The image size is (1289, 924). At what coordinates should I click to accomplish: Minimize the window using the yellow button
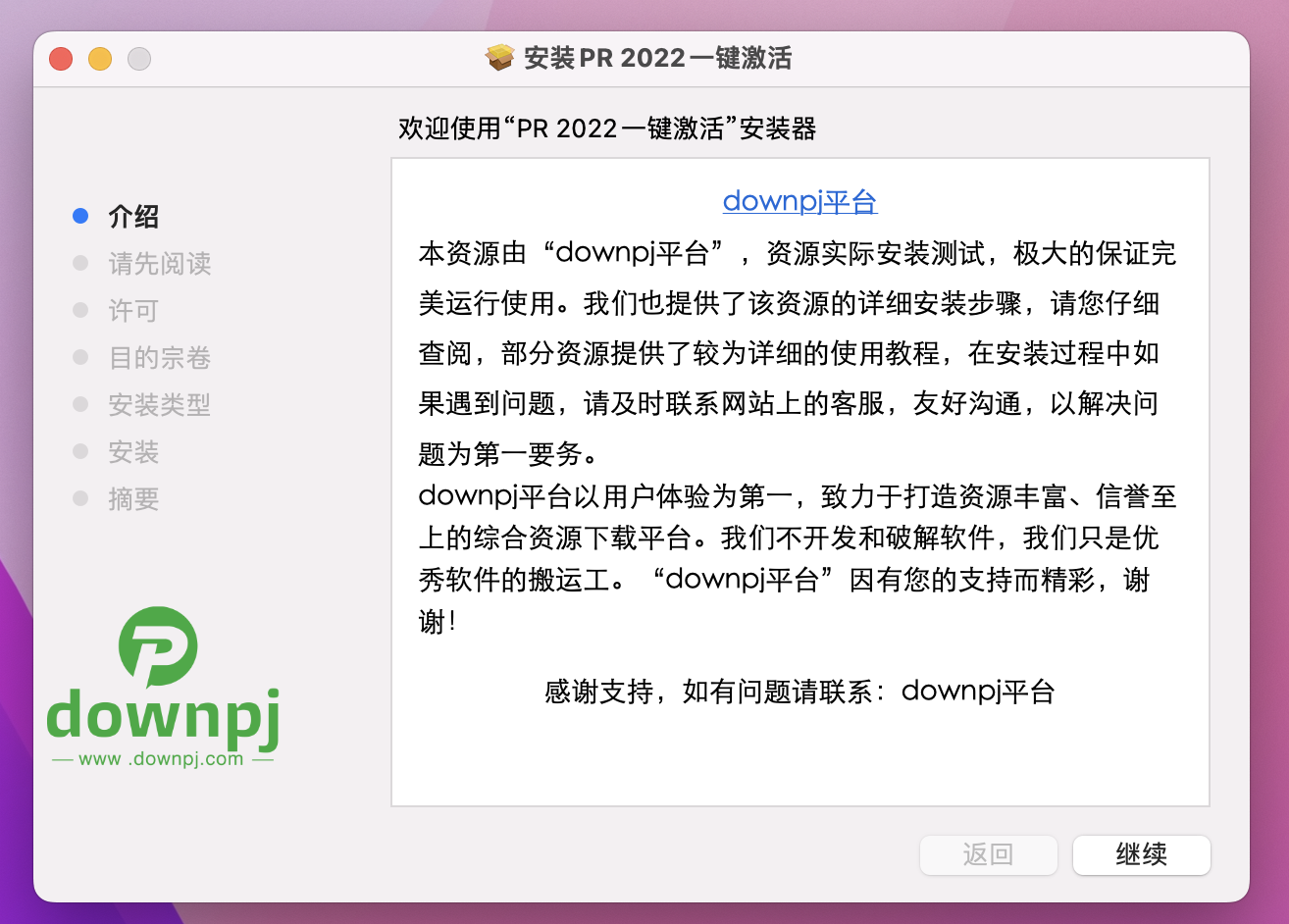point(100,59)
